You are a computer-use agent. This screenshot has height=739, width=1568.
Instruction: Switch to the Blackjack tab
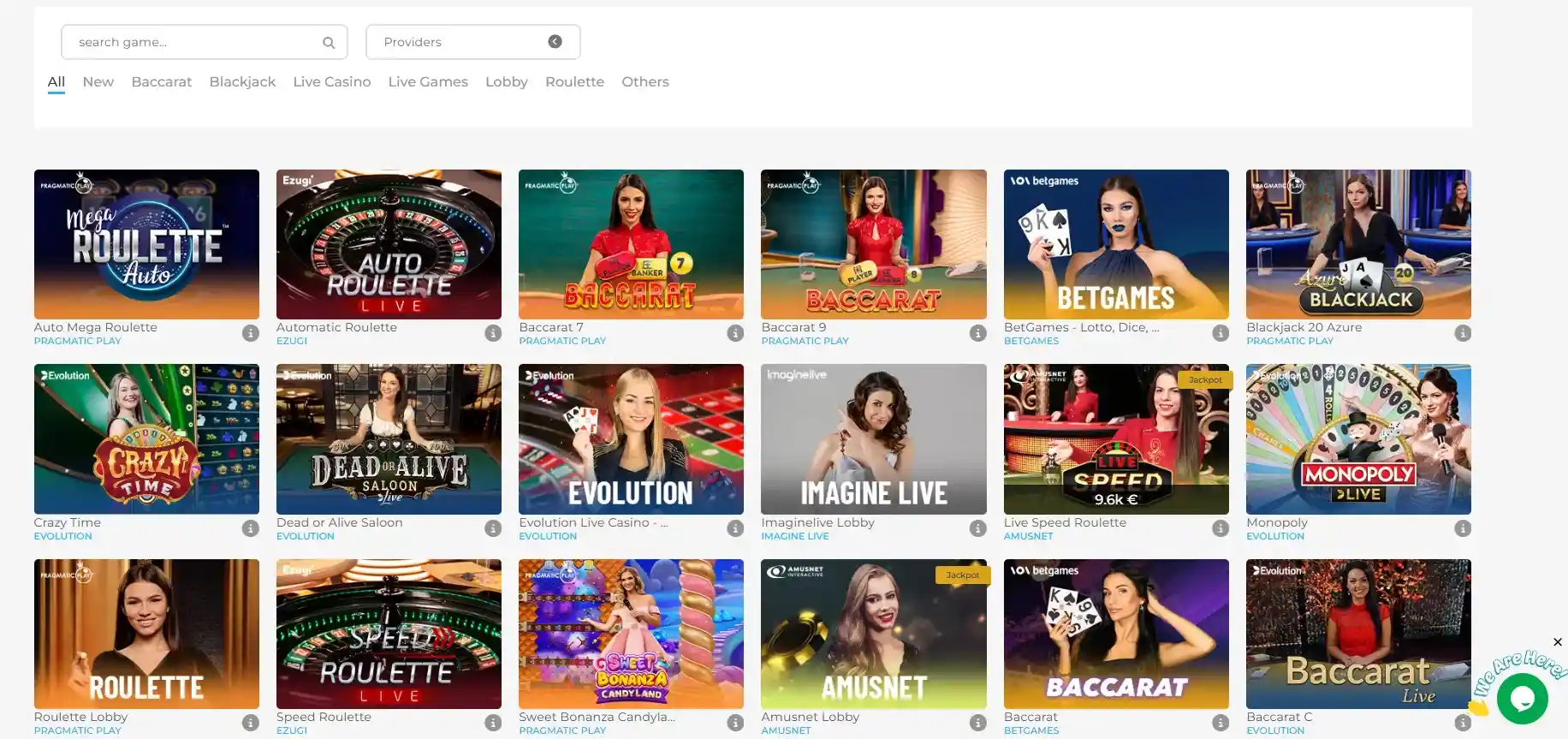[x=242, y=82]
